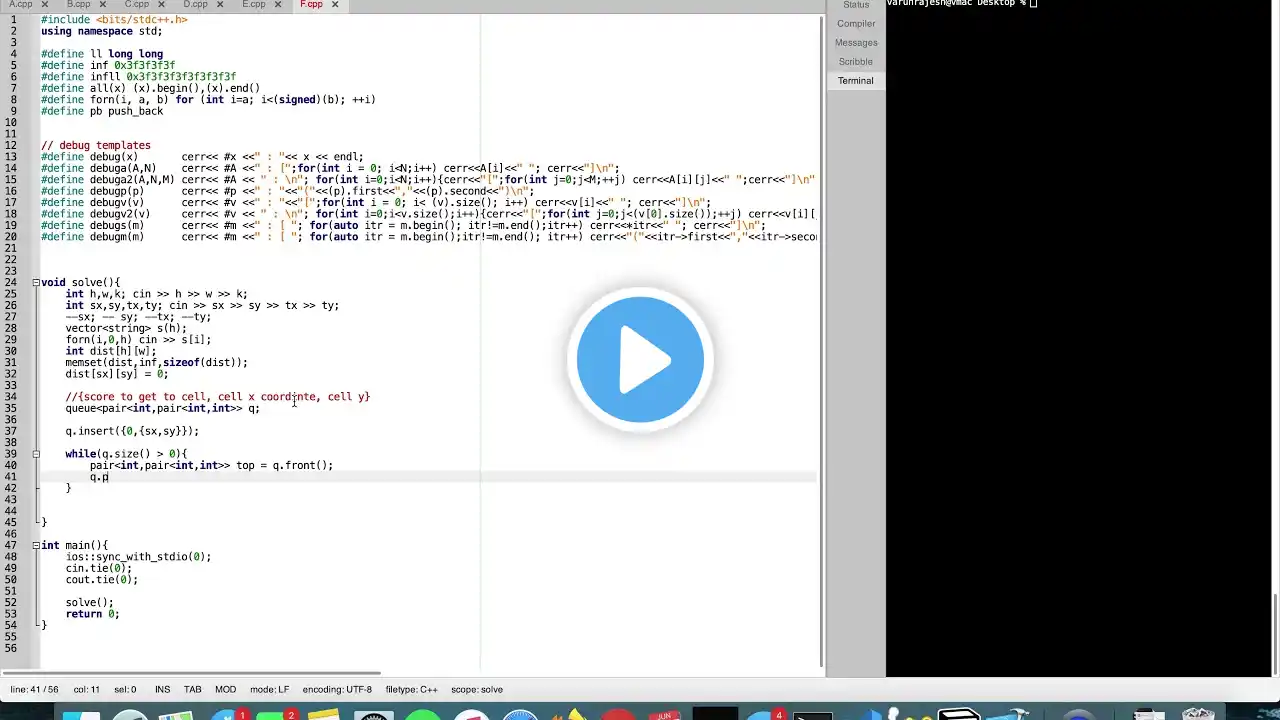Switch to the B.cpp file tab

tap(78, 4)
